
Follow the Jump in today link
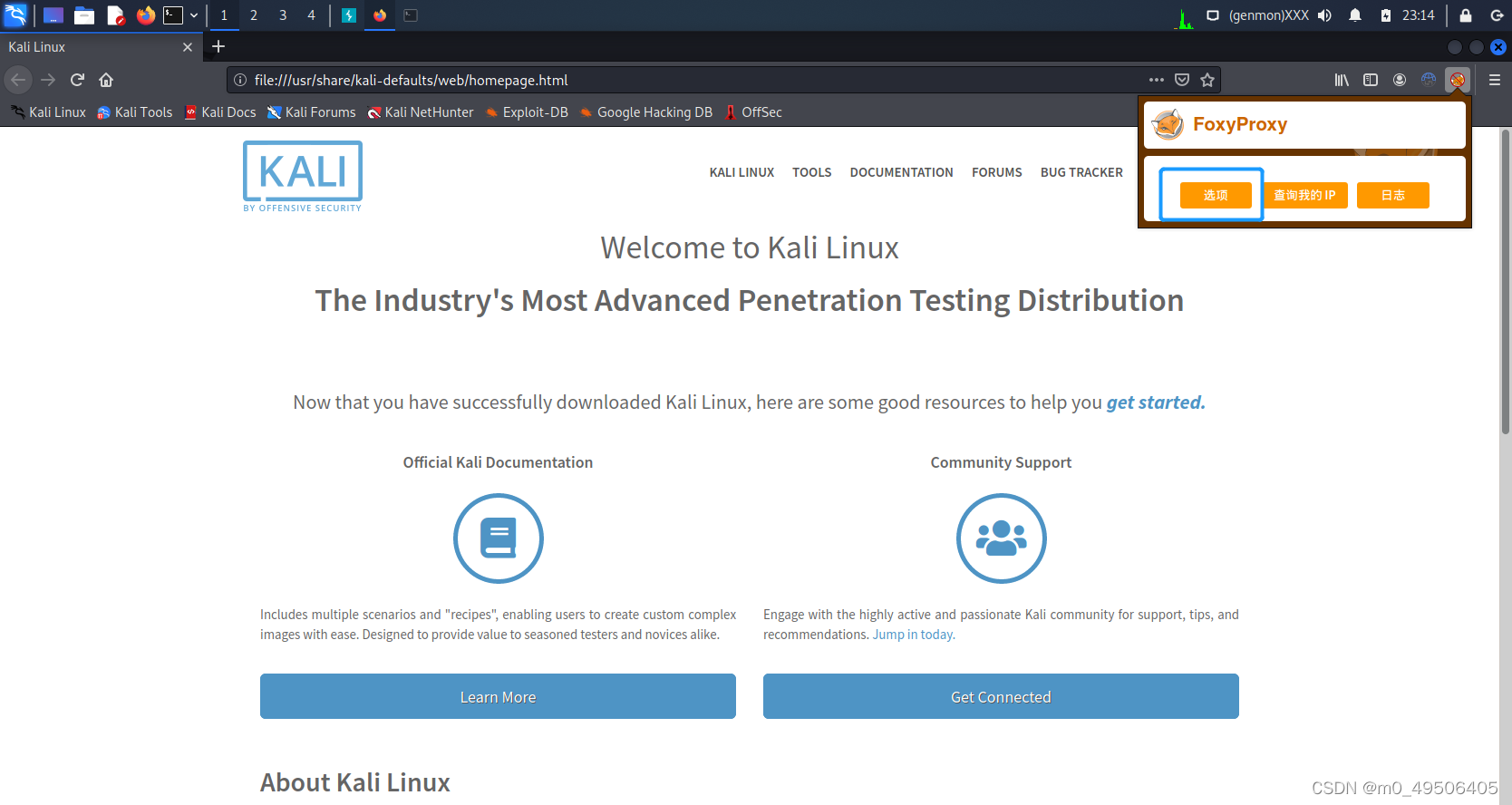(914, 635)
